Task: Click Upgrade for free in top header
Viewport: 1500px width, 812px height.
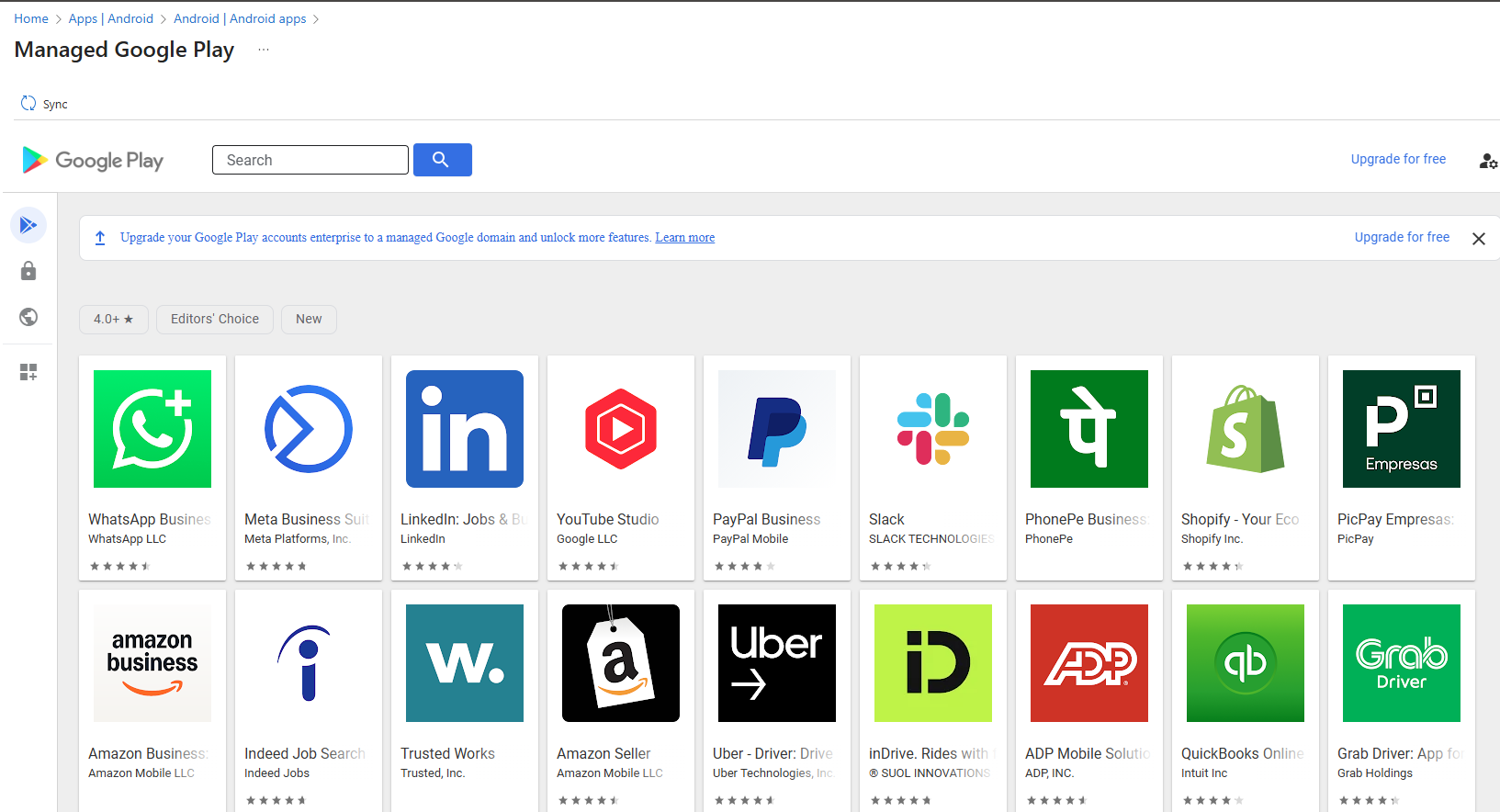Action: (1397, 159)
